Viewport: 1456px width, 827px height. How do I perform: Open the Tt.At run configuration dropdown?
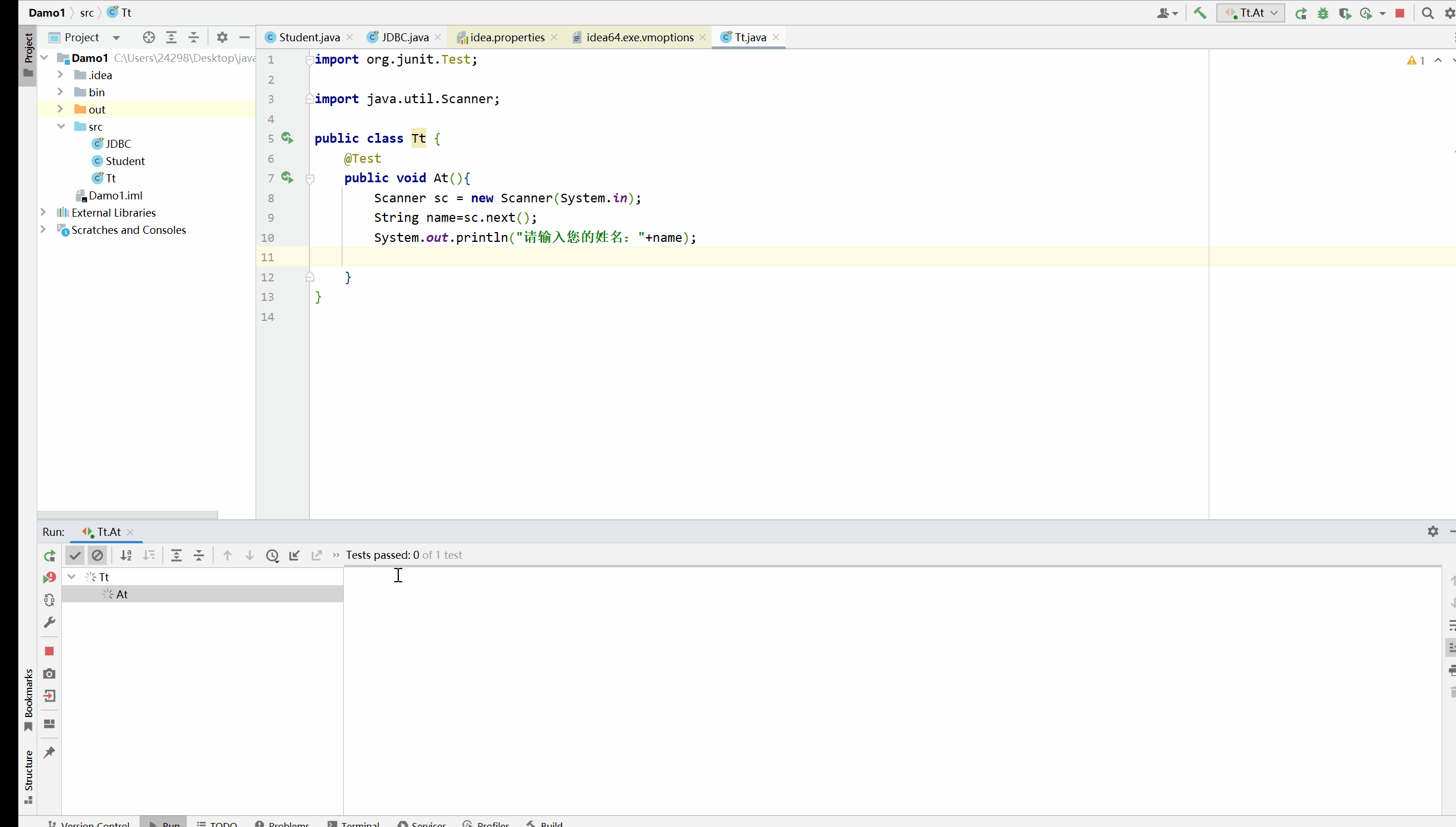tap(1250, 13)
